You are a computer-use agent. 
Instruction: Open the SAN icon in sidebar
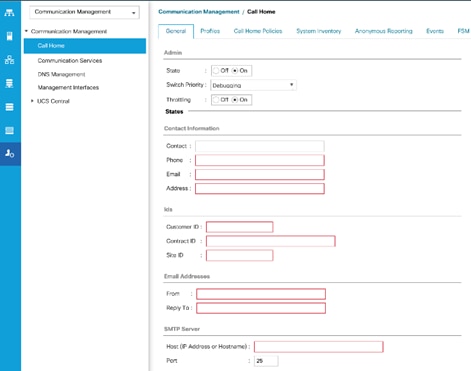[x=9, y=83]
